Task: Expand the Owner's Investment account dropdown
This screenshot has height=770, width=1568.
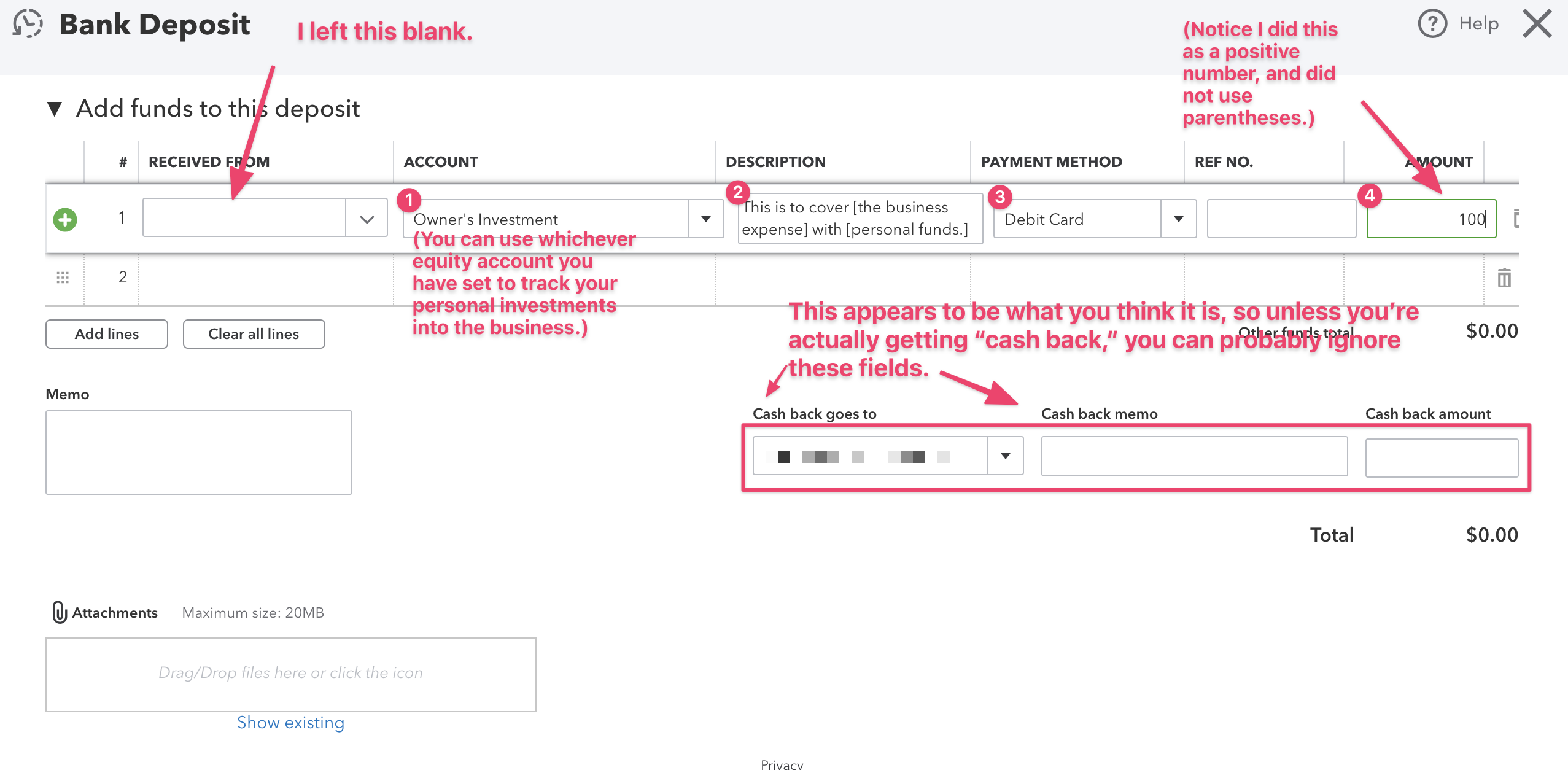Action: pos(706,219)
